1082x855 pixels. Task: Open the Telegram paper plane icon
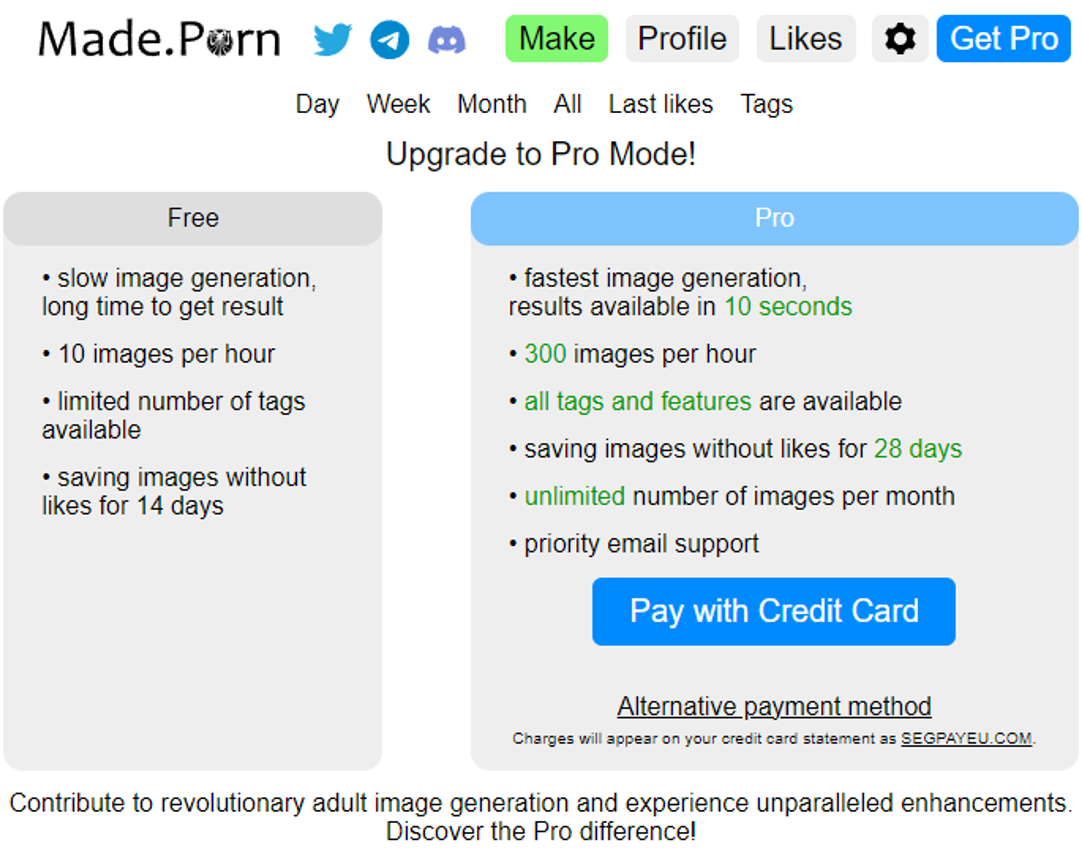tap(389, 39)
